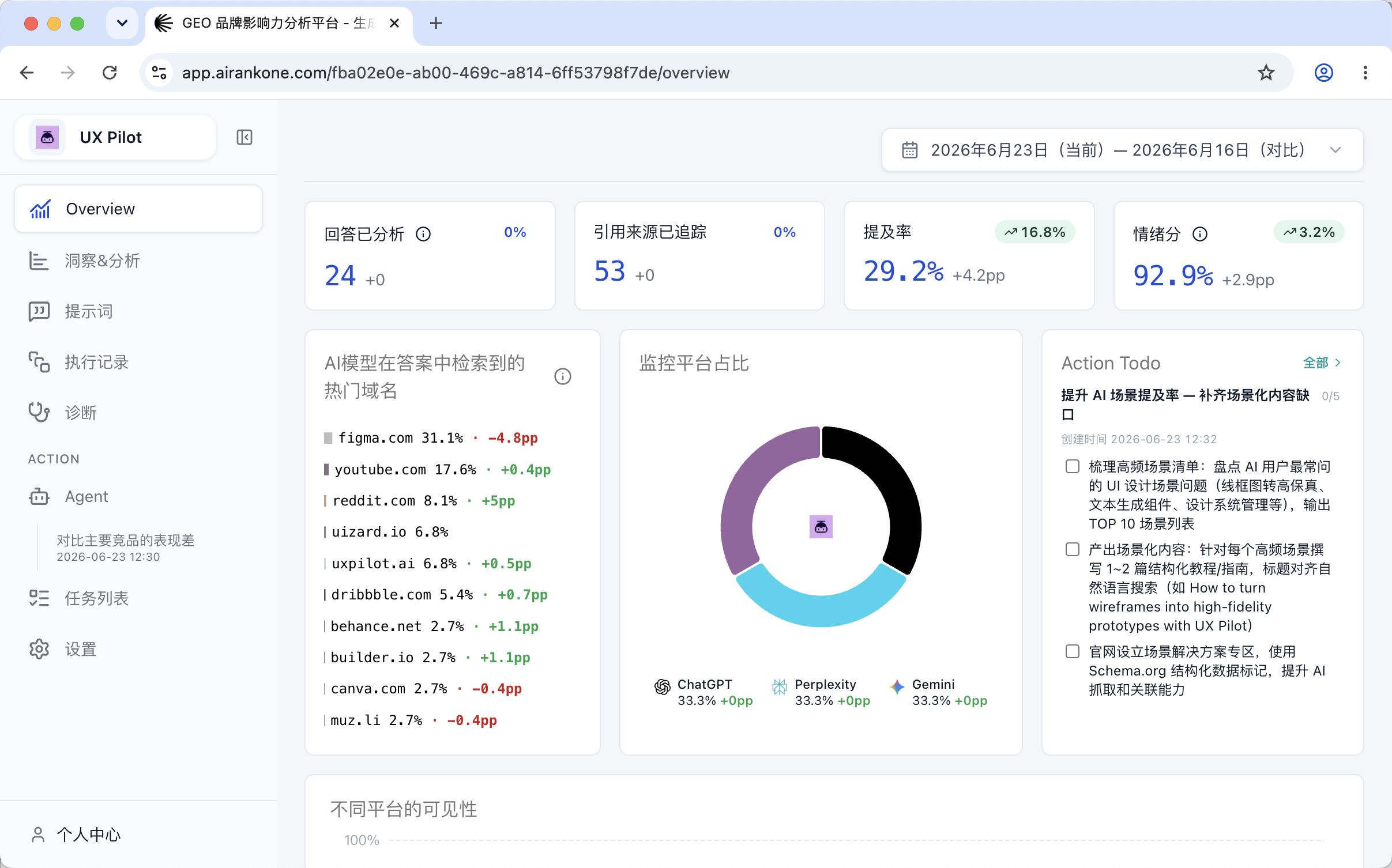Open 洞察&分析 menu item

click(138, 261)
